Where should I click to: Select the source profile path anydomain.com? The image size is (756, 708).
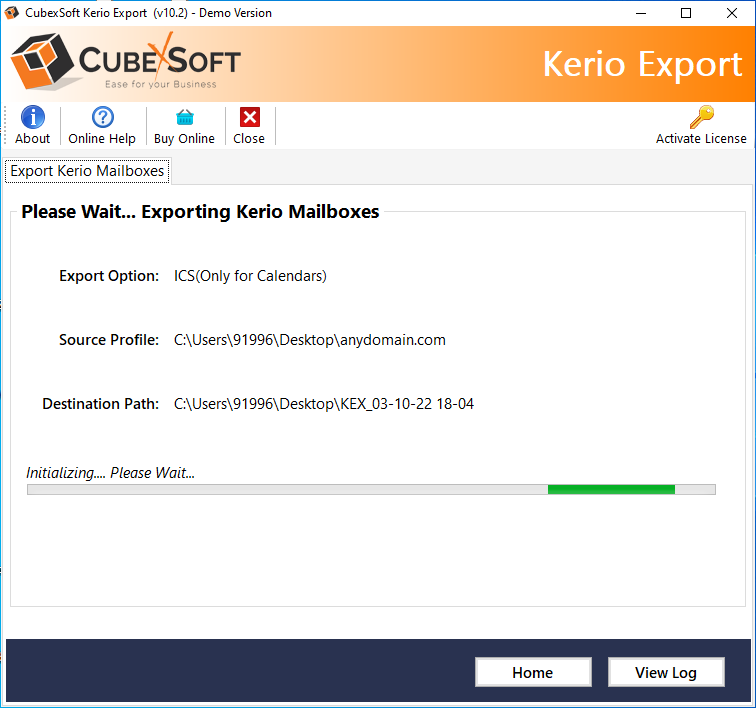(x=310, y=340)
